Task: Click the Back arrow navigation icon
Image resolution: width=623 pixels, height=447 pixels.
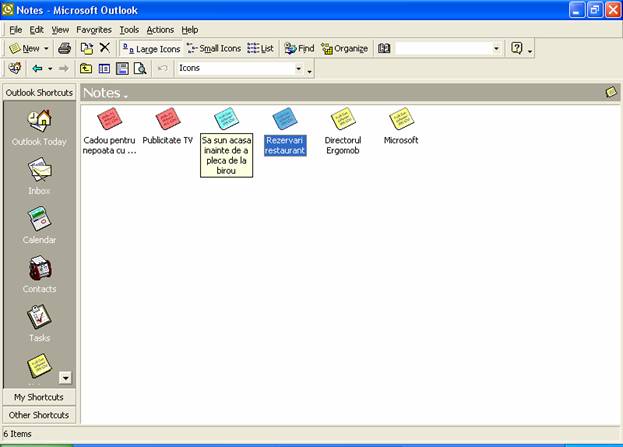Action: (x=37, y=69)
